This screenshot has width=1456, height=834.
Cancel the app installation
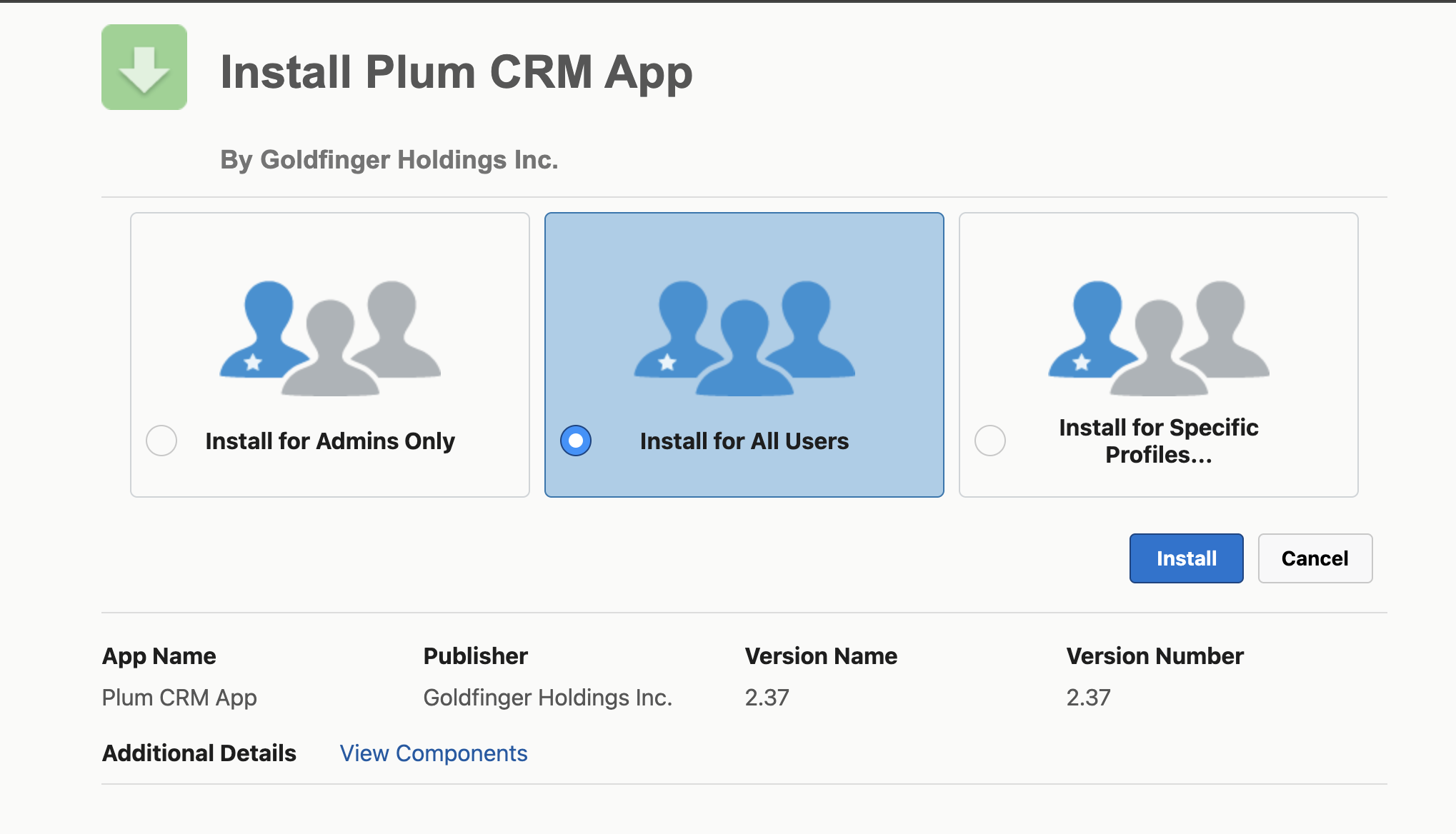(x=1315, y=558)
